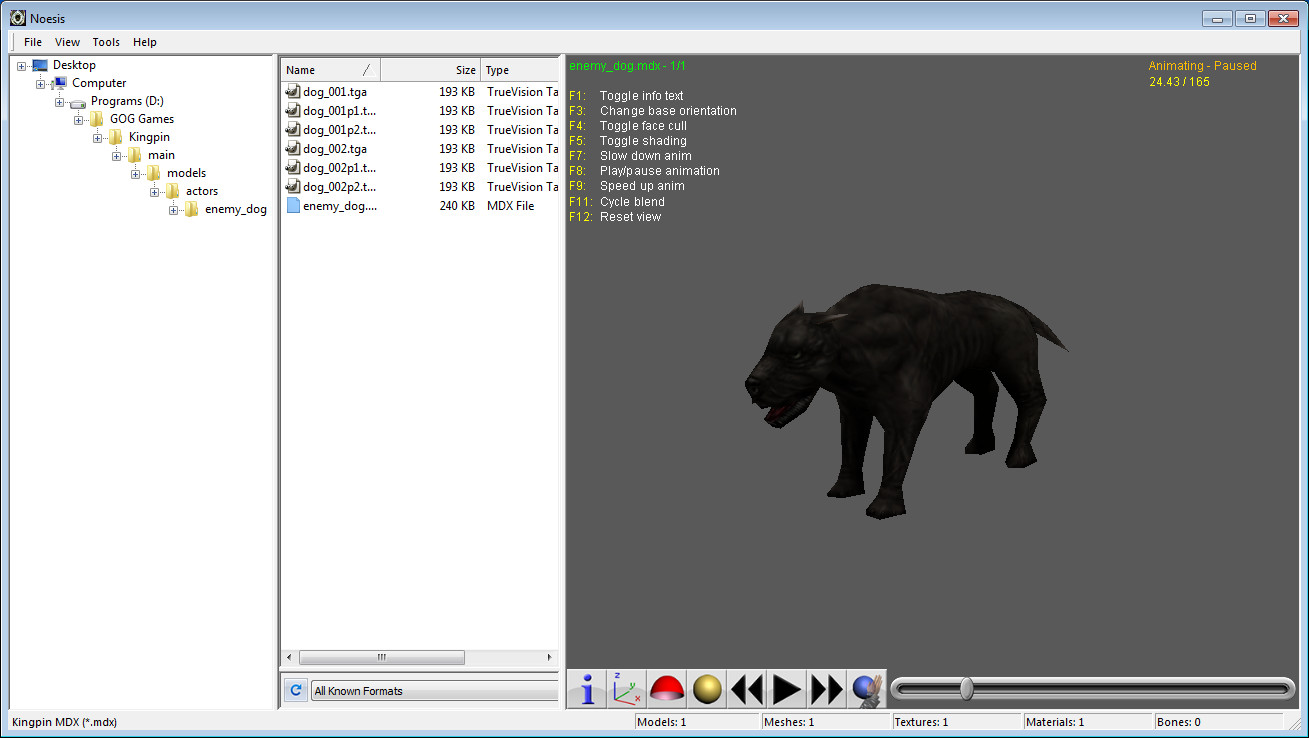Select the GOG Games folder

tap(142, 119)
